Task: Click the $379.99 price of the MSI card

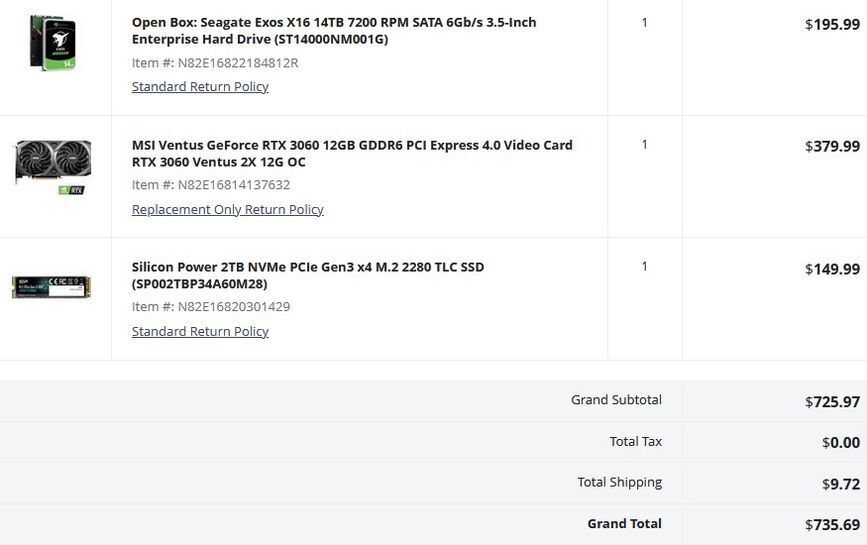Action: [832, 146]
